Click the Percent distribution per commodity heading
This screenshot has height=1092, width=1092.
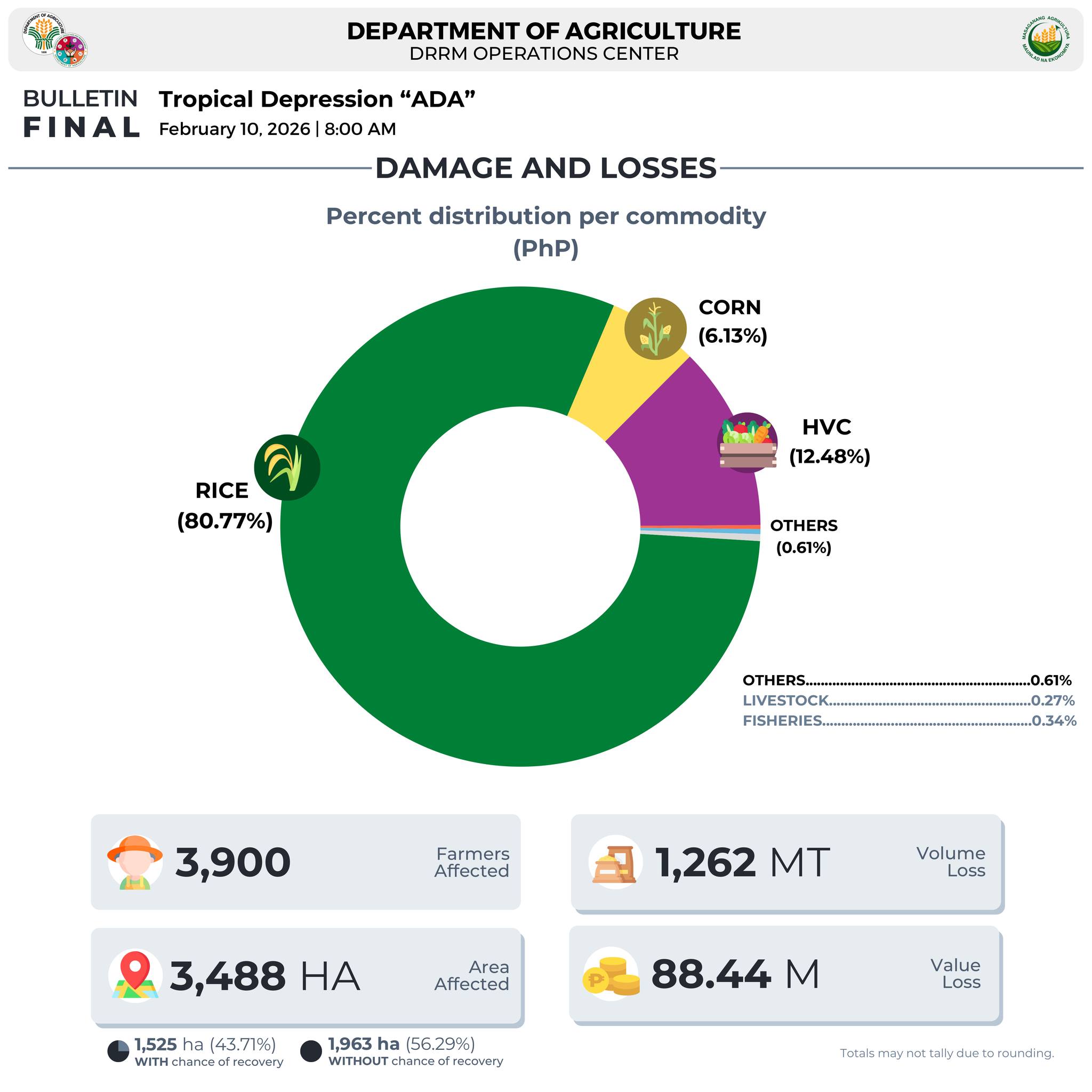pos(546,232)
